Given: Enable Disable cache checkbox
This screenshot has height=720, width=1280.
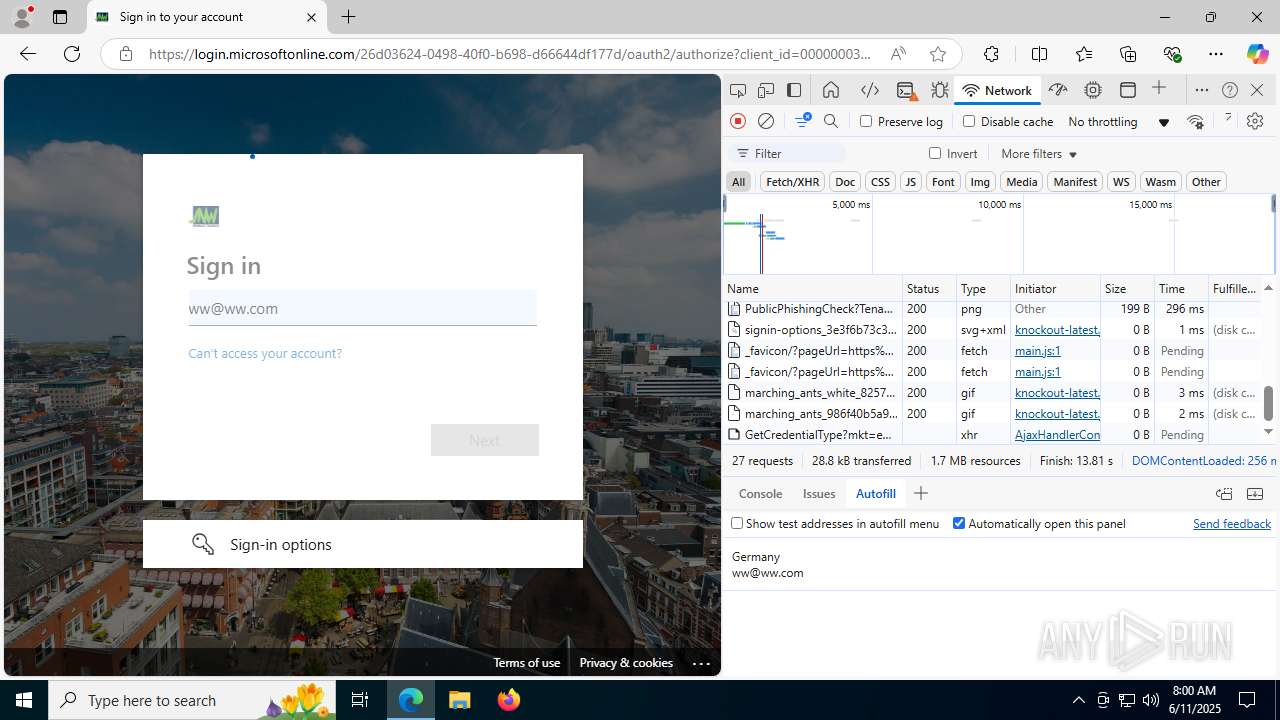Looking at the screenshot, I should tap(969, 121).
